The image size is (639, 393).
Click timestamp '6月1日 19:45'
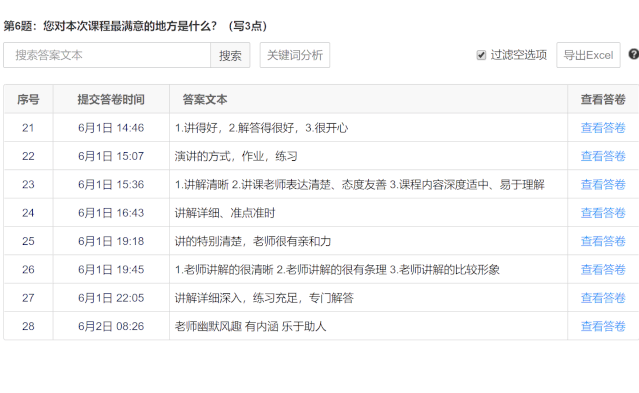tap(111, 269)
